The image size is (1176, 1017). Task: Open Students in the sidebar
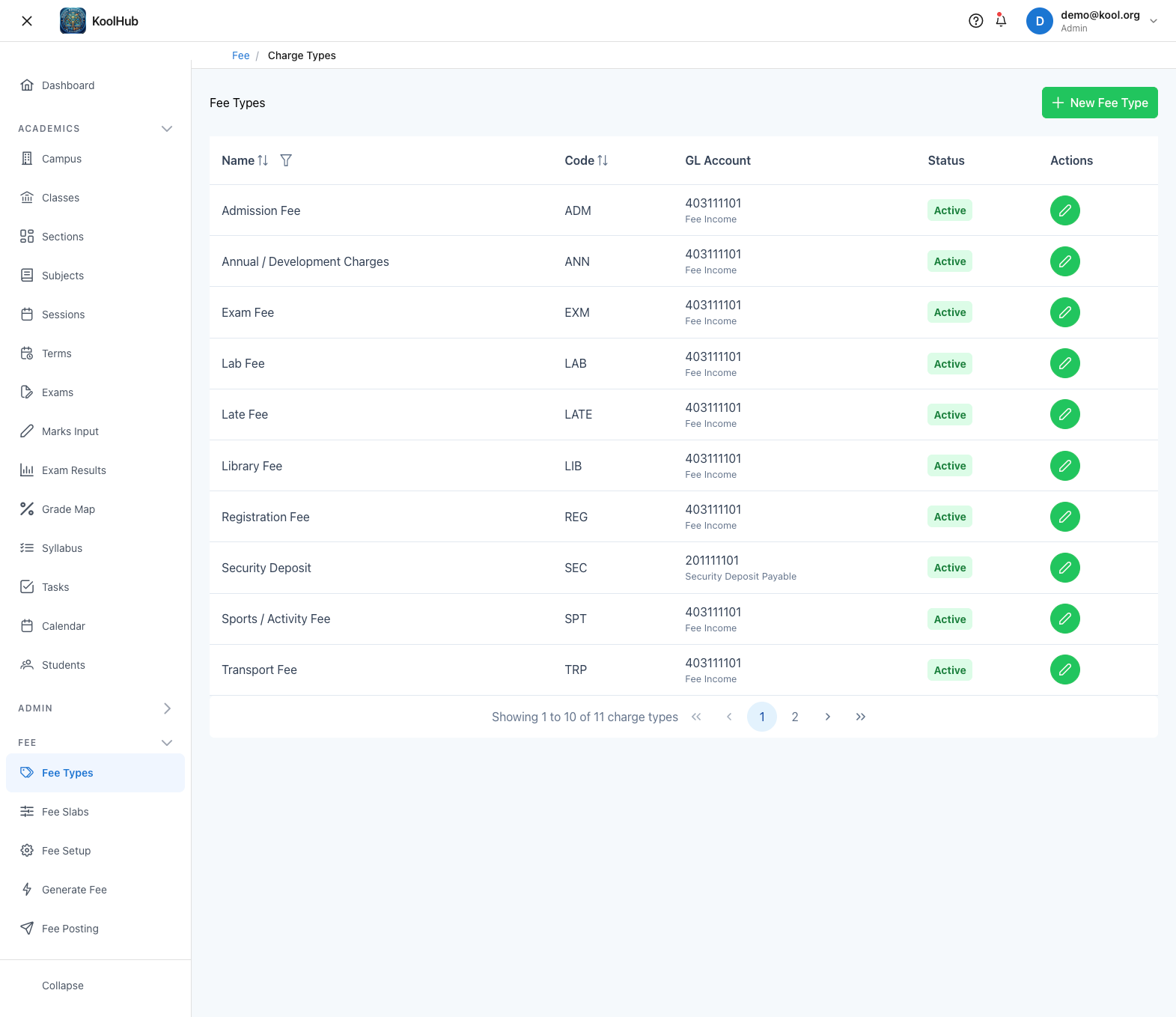(x=95, y=665)
